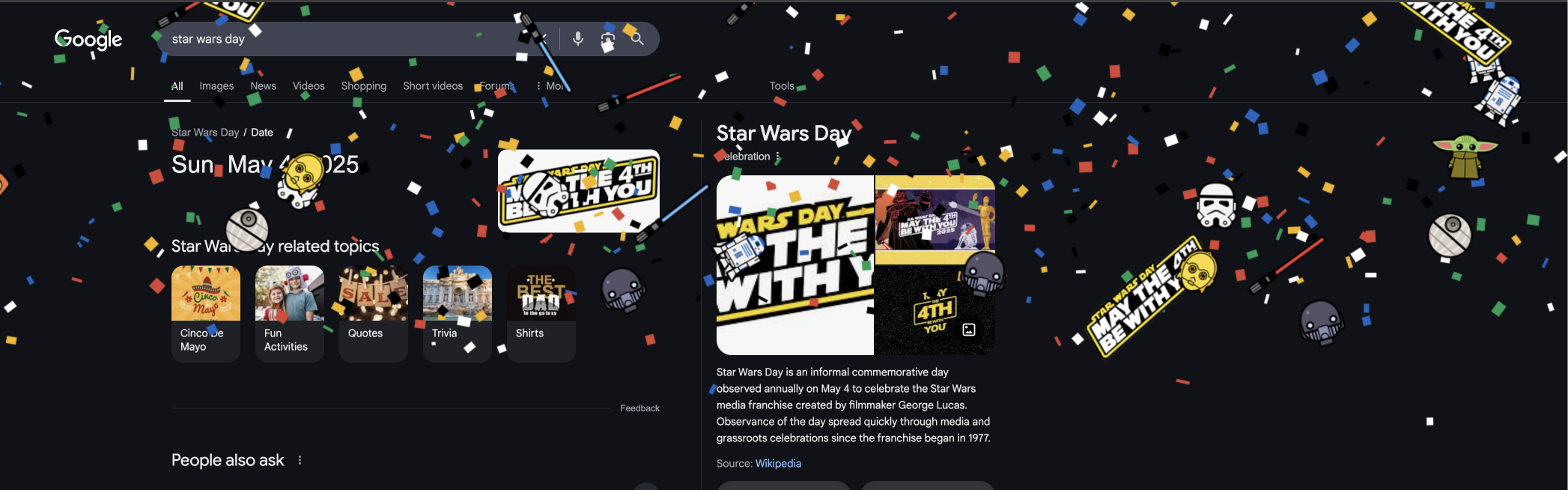Screen dimensions: 1568x490
Task: Go to the Google logo homepage
Action: pos(88,40)
